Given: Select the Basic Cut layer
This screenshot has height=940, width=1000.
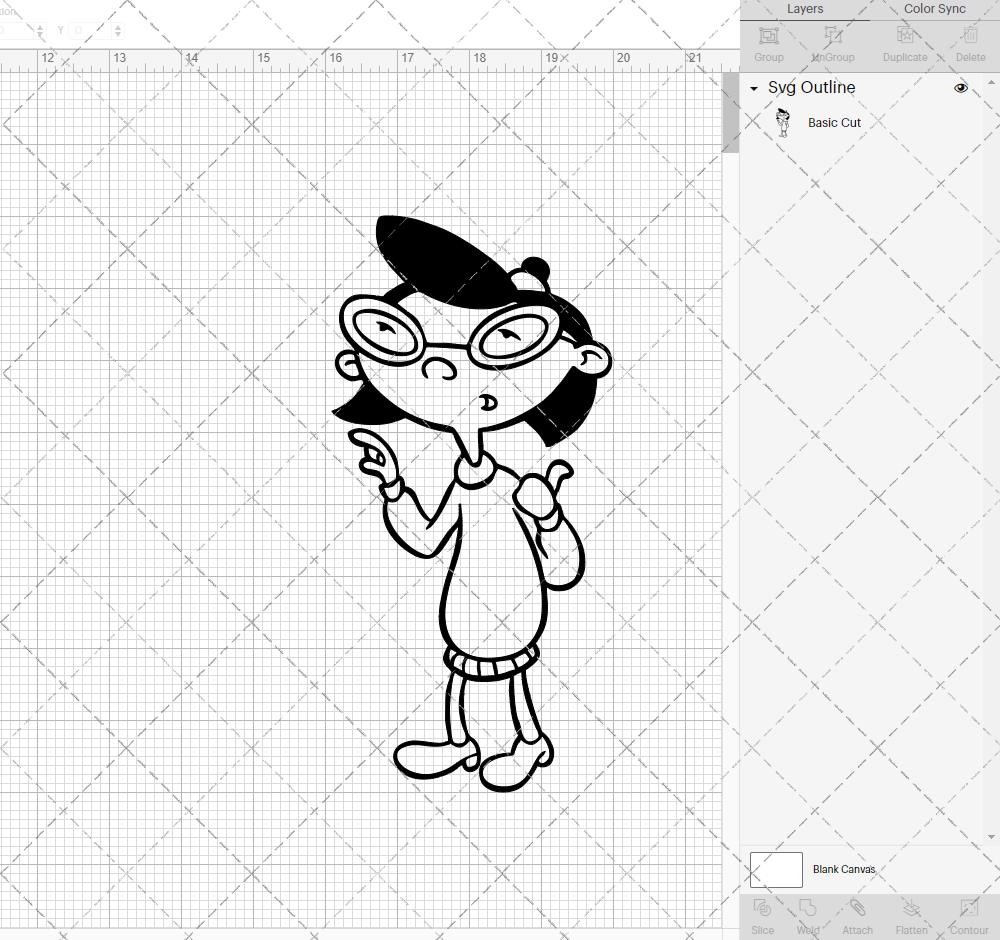Looking at the screenshot, I should (834, 123).
